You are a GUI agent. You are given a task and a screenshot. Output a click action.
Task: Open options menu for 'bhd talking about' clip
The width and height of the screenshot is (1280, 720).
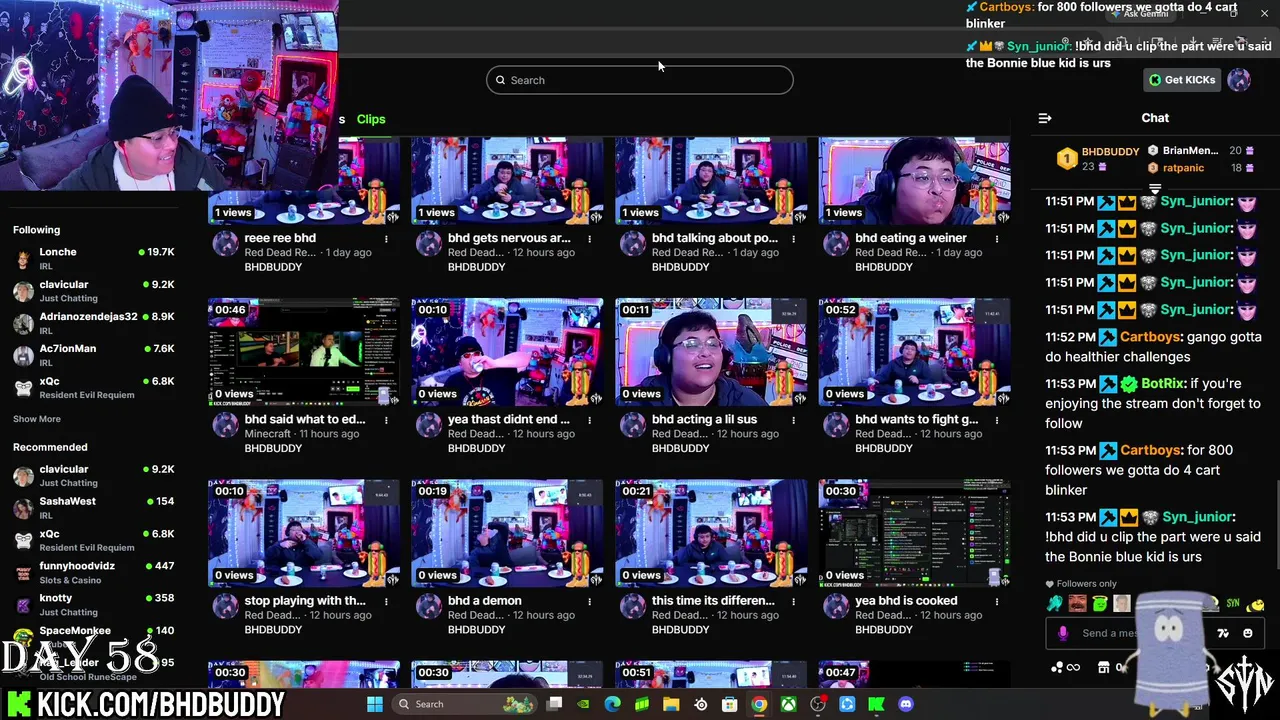tap(794, 239)
